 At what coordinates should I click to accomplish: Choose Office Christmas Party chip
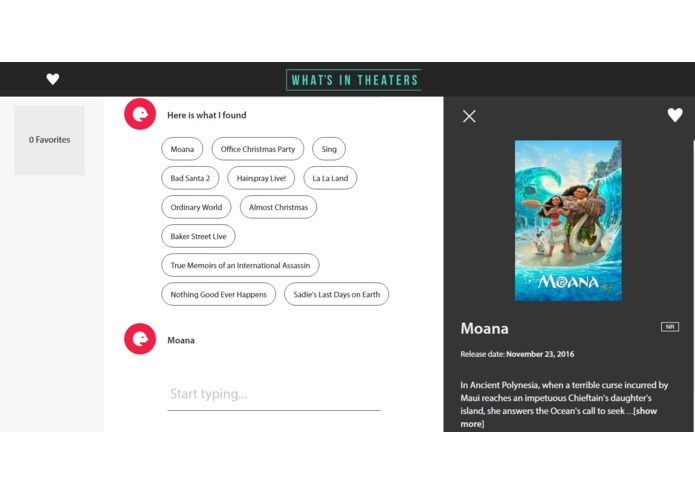[258, 149]
